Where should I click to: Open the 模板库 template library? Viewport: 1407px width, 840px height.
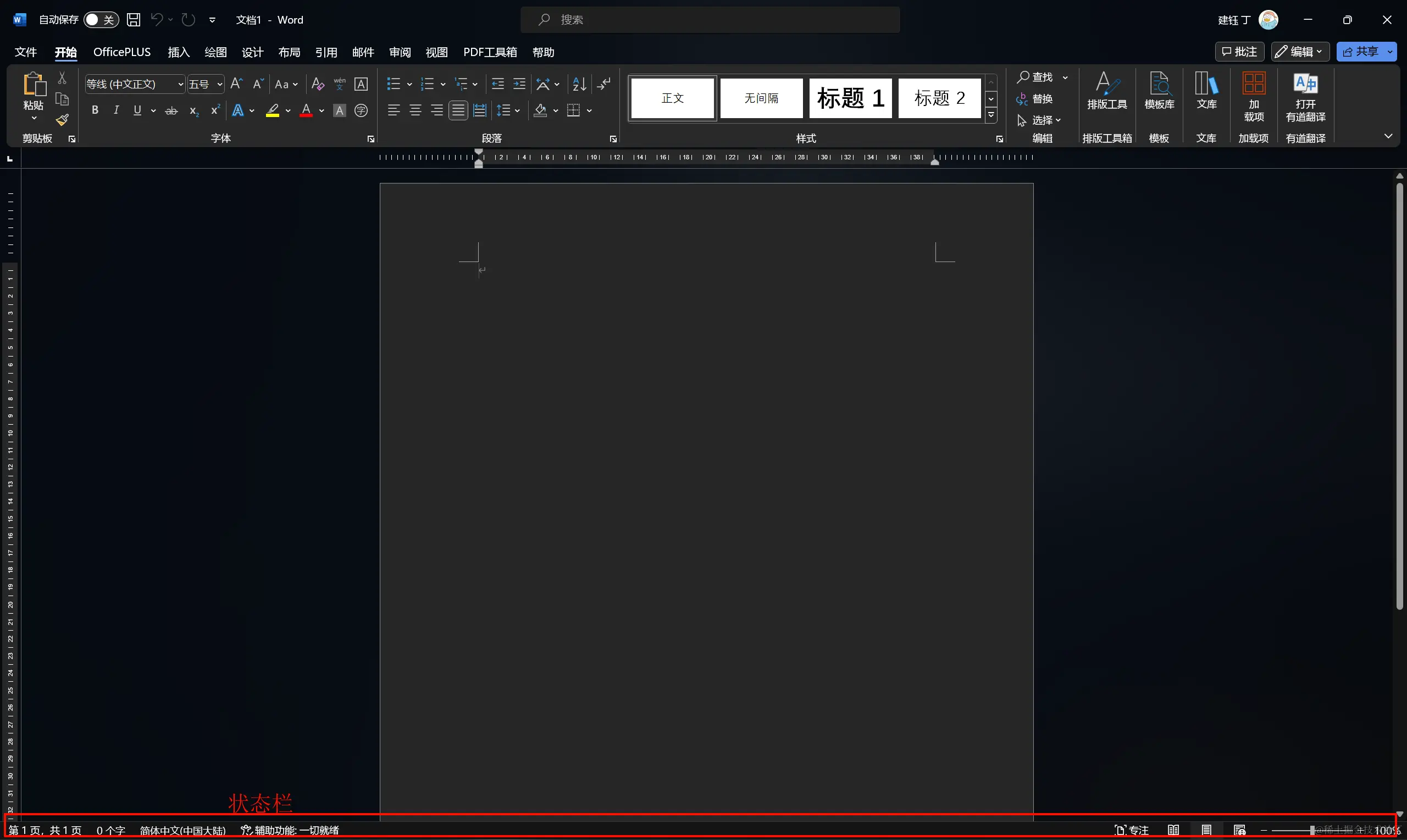(x=1159, y=92)
